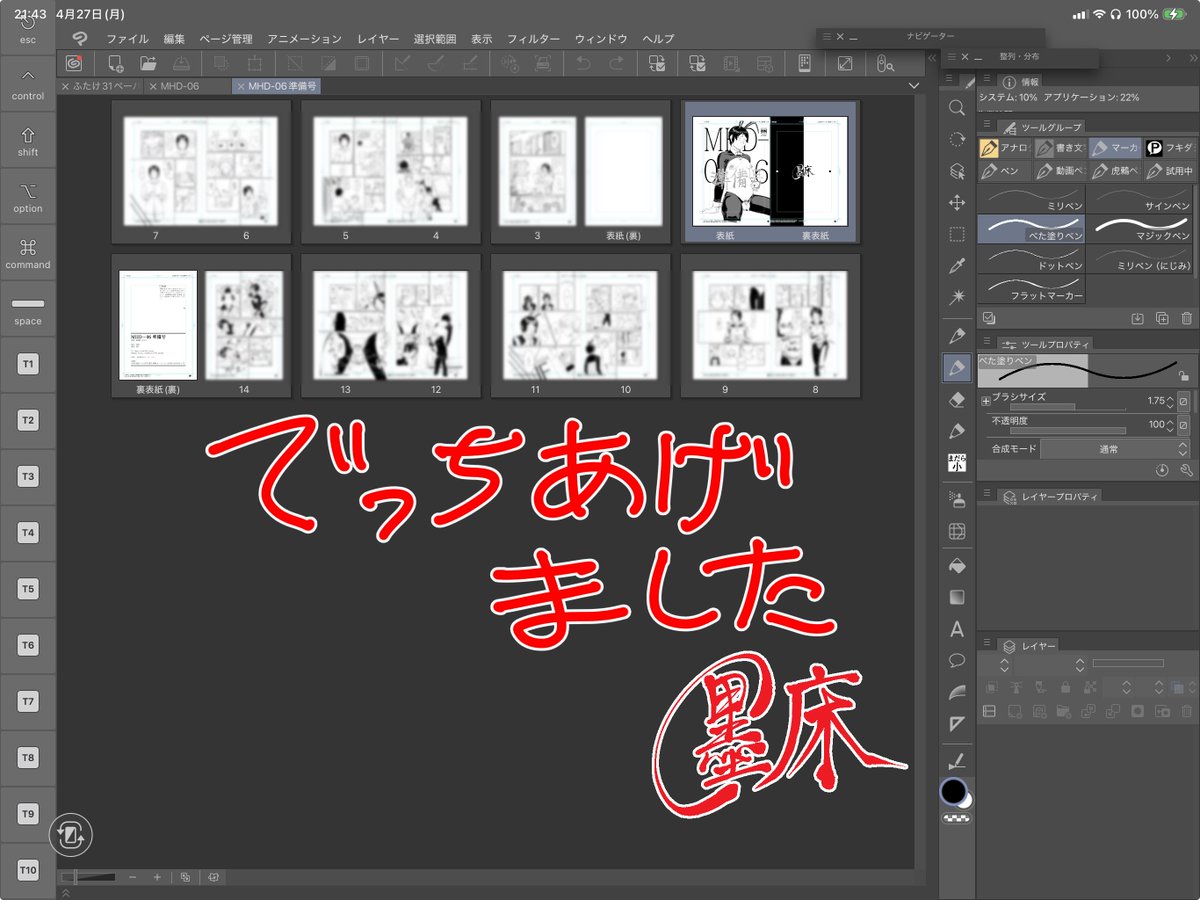1200x900 pixels.
Task: Select the Move layer tool
Action: 957,203
